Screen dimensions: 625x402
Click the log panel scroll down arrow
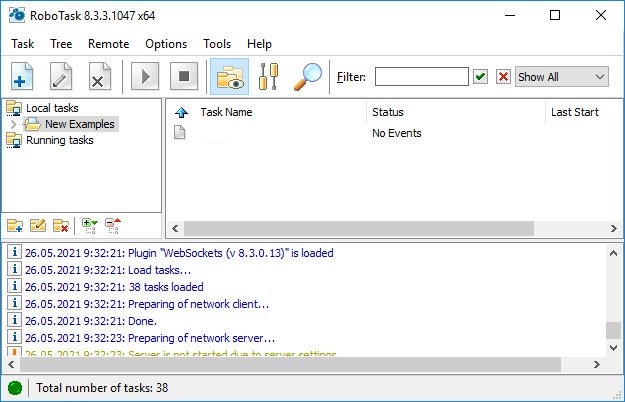coord(613,348)
